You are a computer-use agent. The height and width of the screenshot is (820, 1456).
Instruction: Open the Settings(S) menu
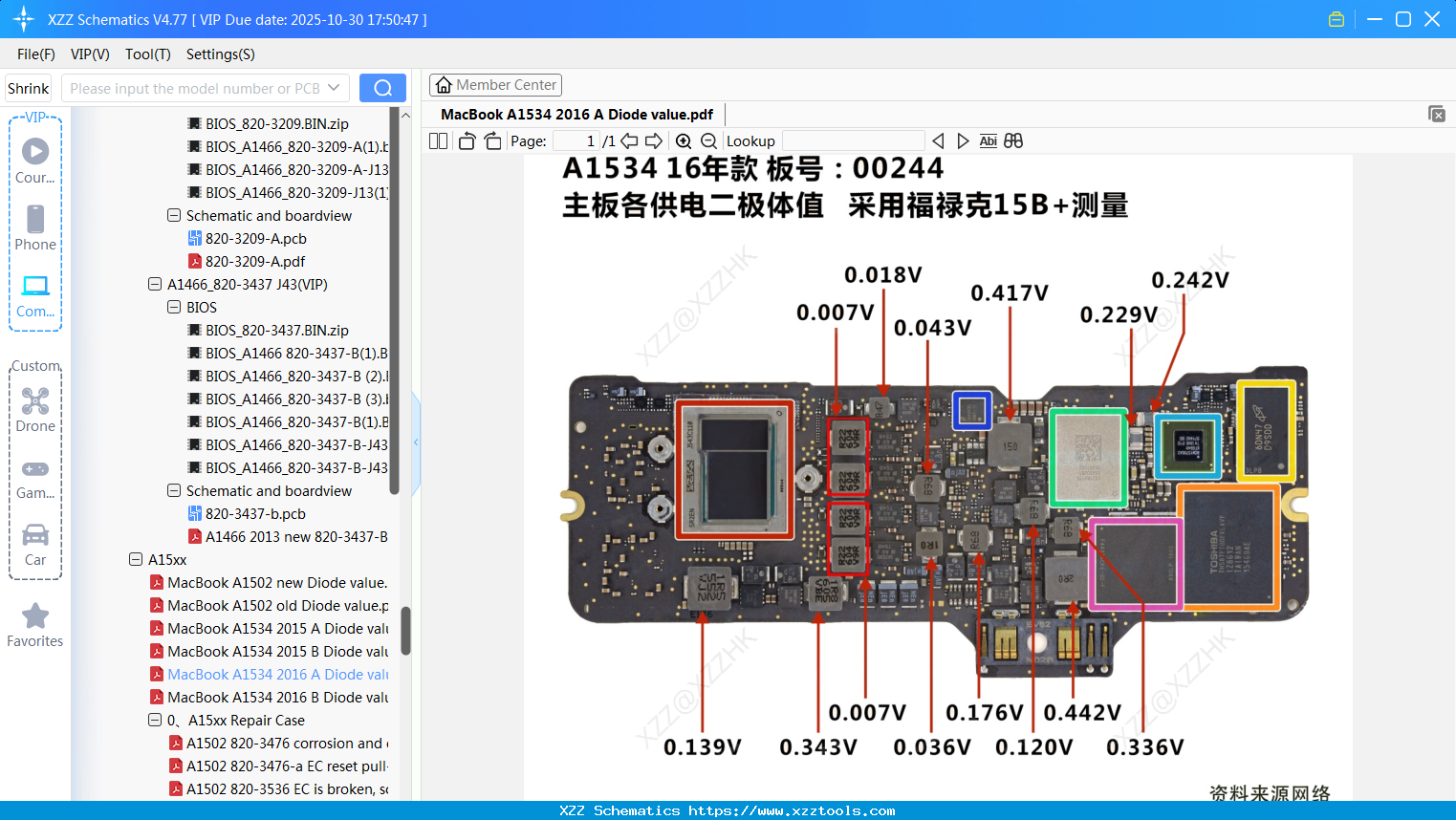tap(221, 54)
